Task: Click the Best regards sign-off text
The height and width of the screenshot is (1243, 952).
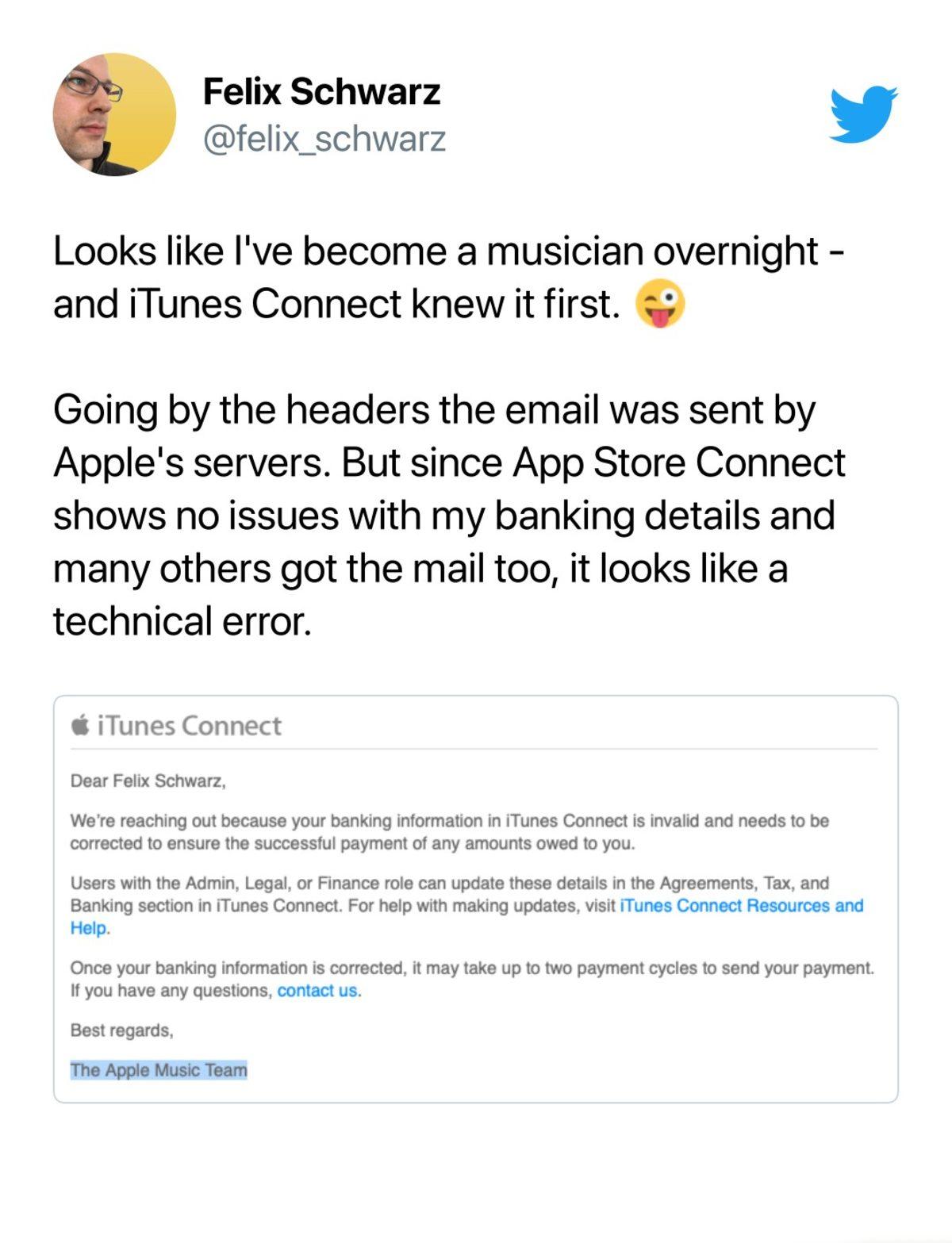Action: (x=122, y=1032)
